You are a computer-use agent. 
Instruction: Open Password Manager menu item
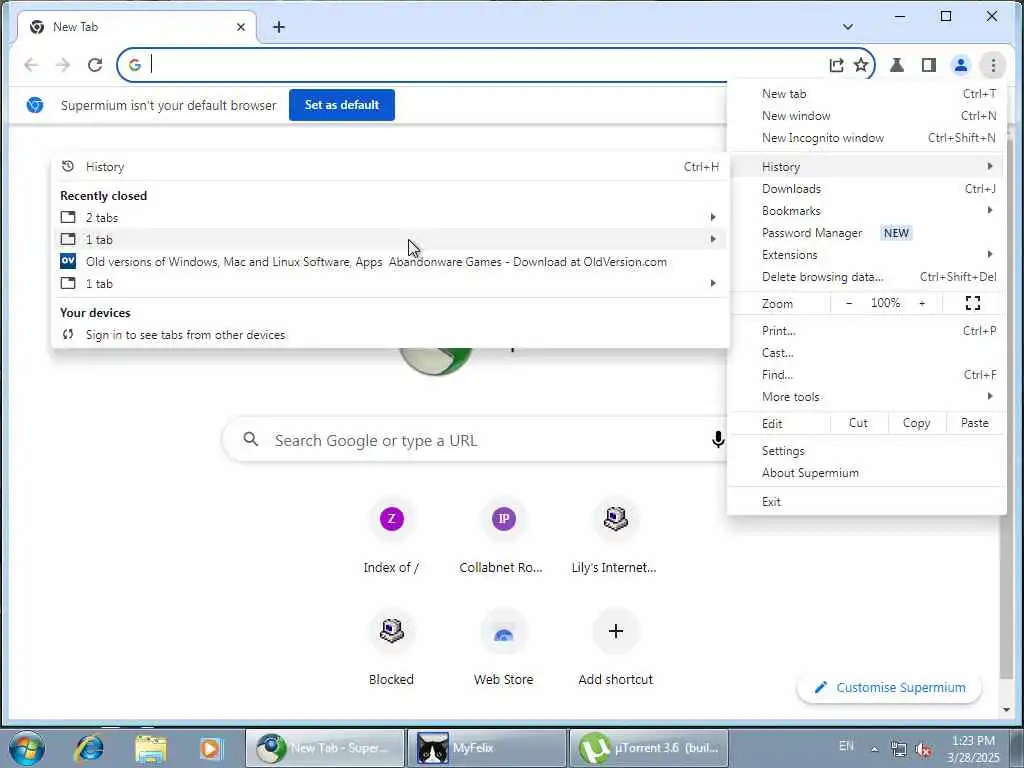(867, 233)
